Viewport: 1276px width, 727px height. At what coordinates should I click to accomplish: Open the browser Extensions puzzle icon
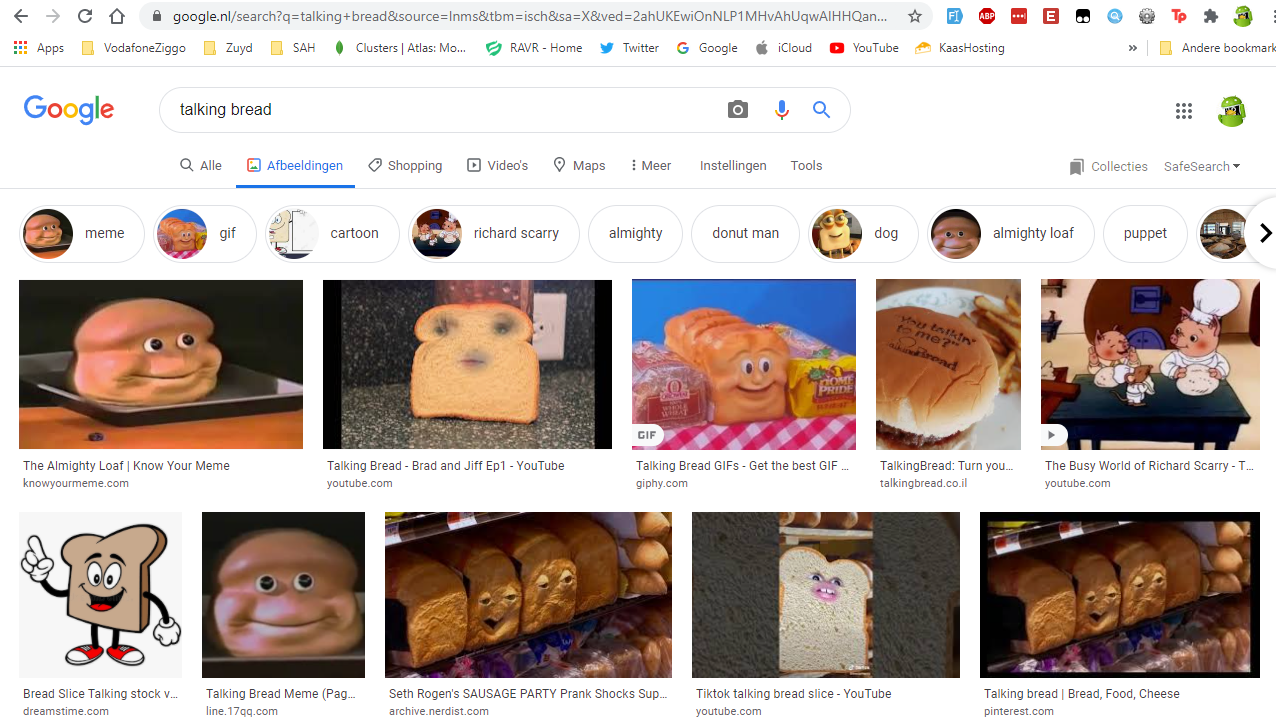pyautogui.click(x=1210, y=16)
